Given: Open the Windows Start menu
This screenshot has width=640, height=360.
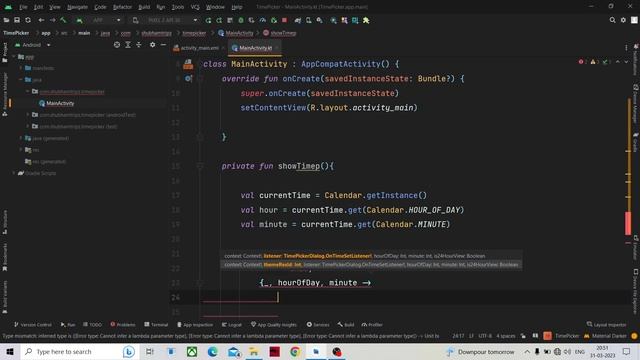Looking at the screenshot, I should point(10,351).
